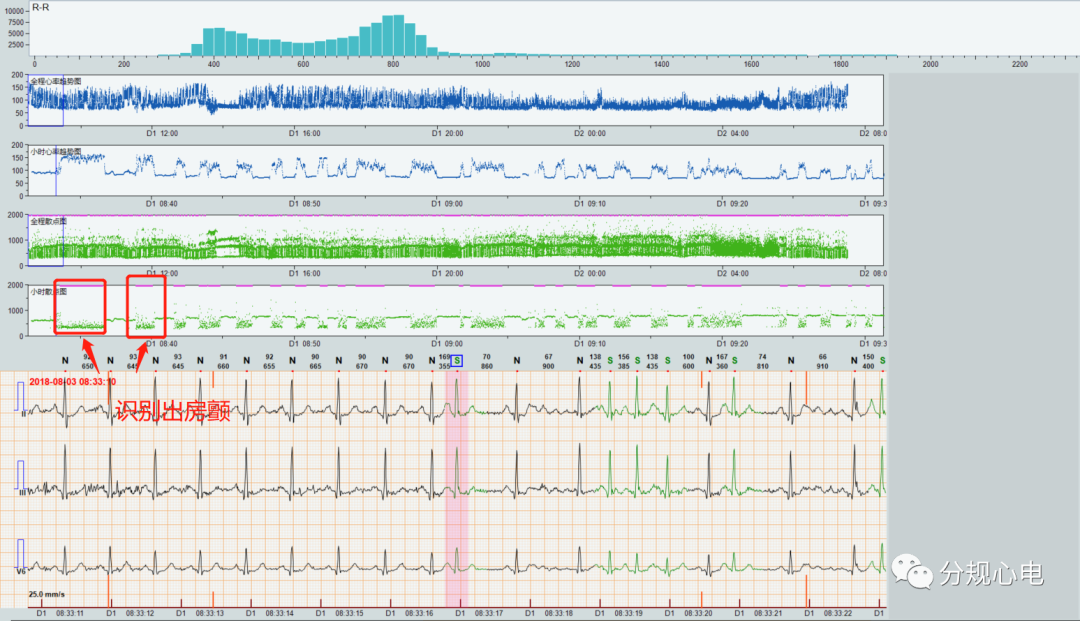Click lead III calibration pulse marker
The width and height of the screenshot is (1080, 621).
pos(20,475)
